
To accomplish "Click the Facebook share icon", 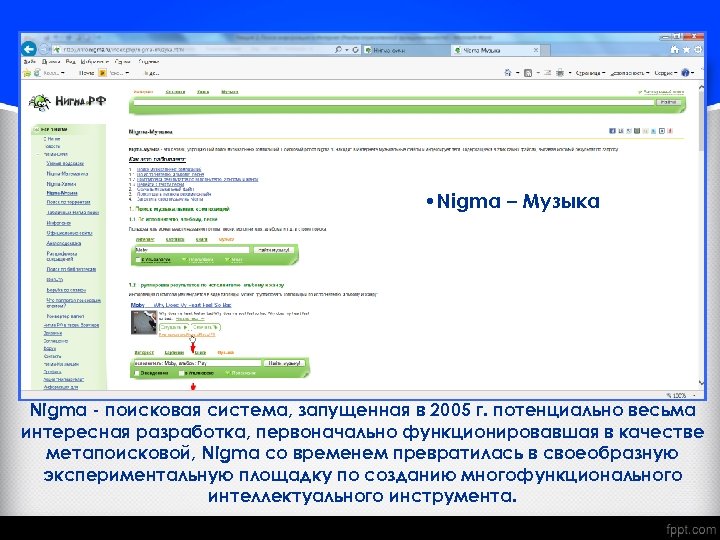I will tap(612, 131).
